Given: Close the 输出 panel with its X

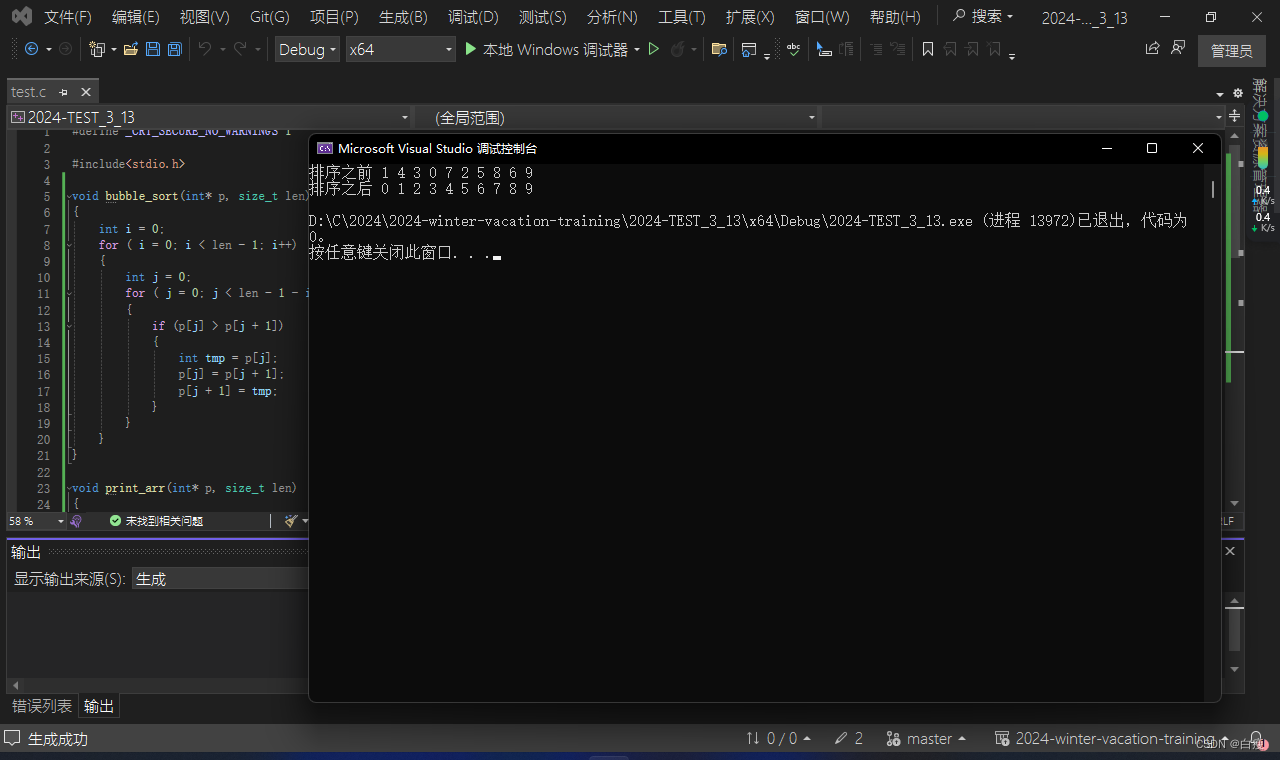Looking at the screenshot, I should coord(1230,551).
